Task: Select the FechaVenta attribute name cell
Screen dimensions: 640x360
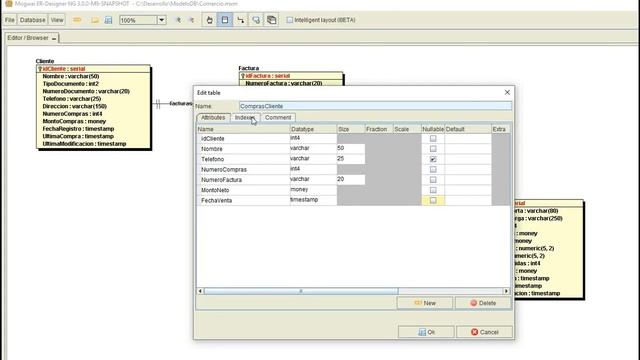Action: point(243,200)
